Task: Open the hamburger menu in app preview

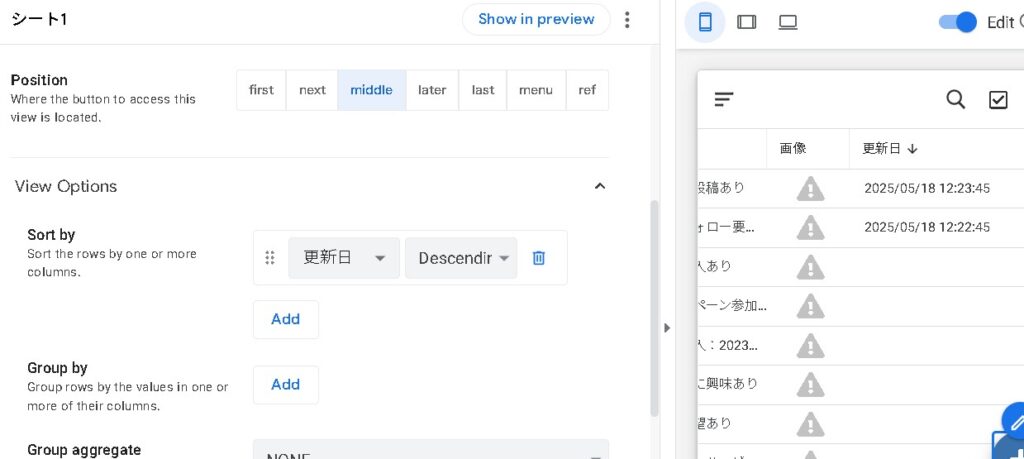Action: (x=724, y=99)
